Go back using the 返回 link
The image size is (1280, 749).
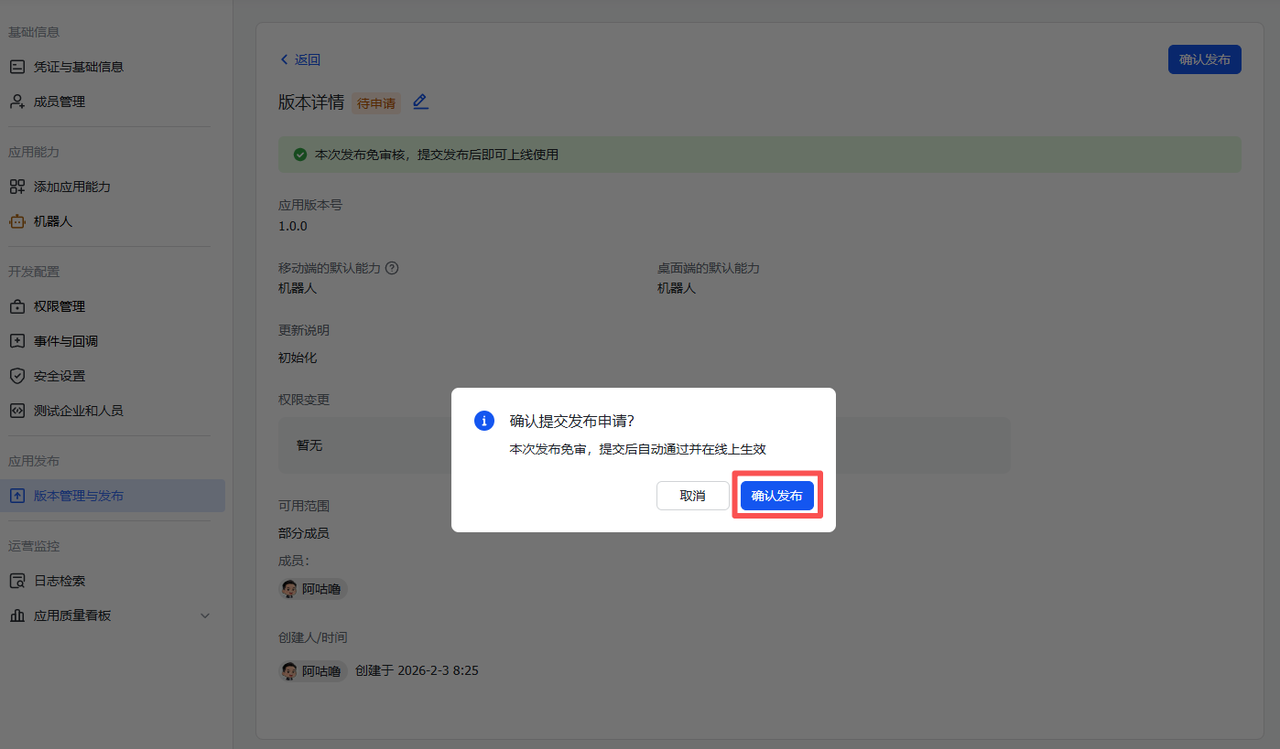[300, 60]
